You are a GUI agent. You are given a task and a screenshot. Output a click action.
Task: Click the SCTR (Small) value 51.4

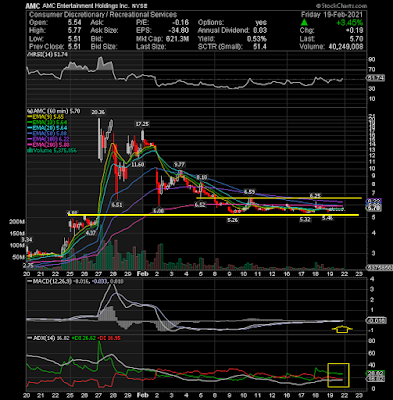coord(260,47)
